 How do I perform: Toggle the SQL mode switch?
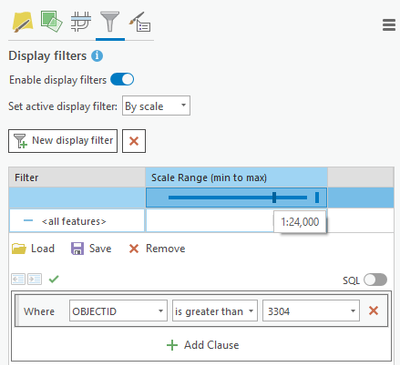(375, 280)
